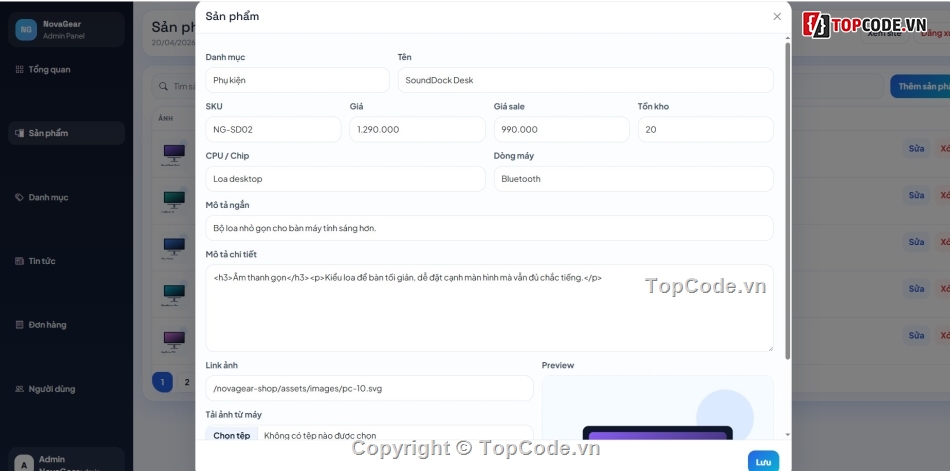
Task: Click the Tin tức news icon
Action: 19,261
